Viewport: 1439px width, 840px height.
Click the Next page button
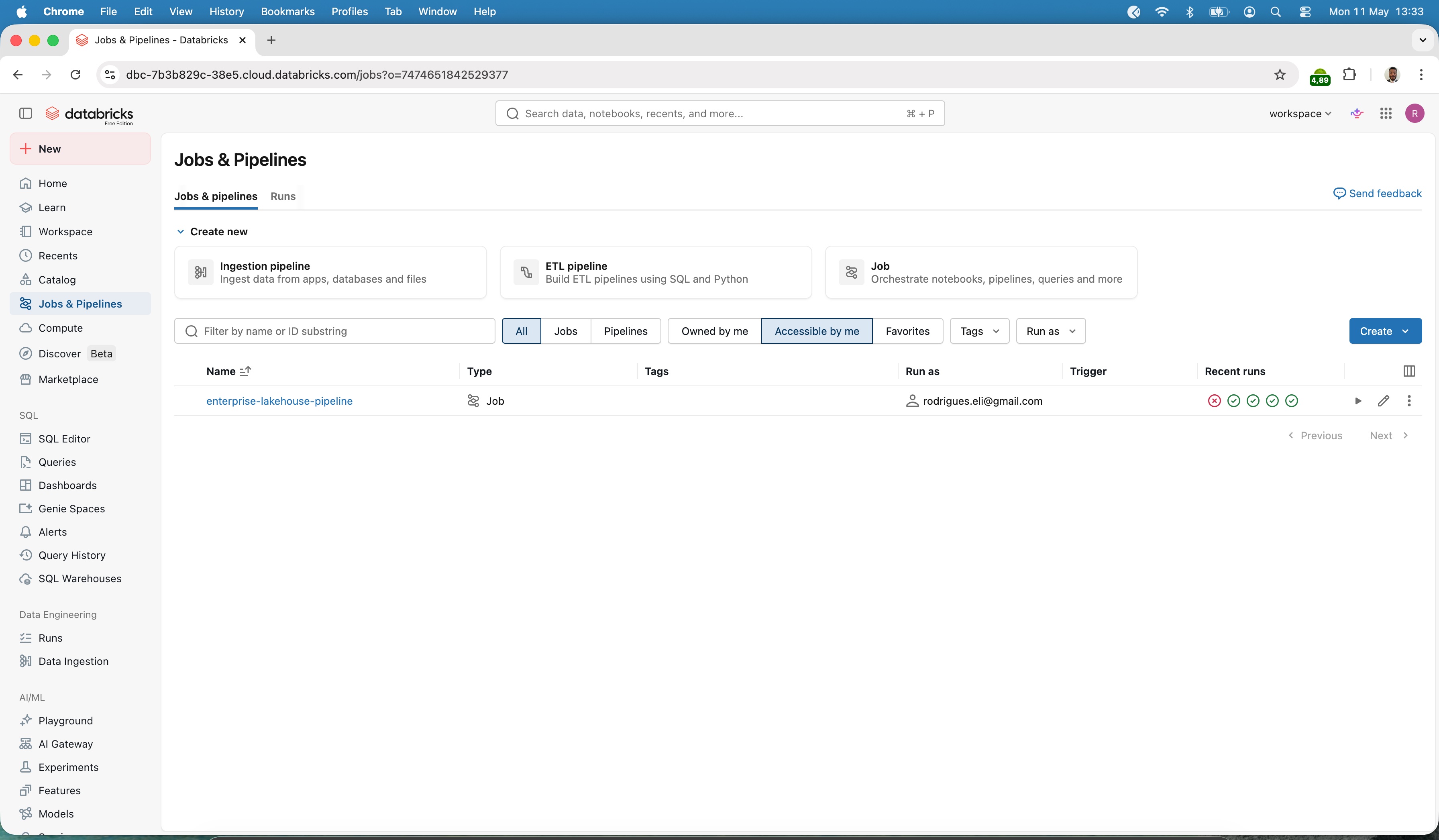1389,435
